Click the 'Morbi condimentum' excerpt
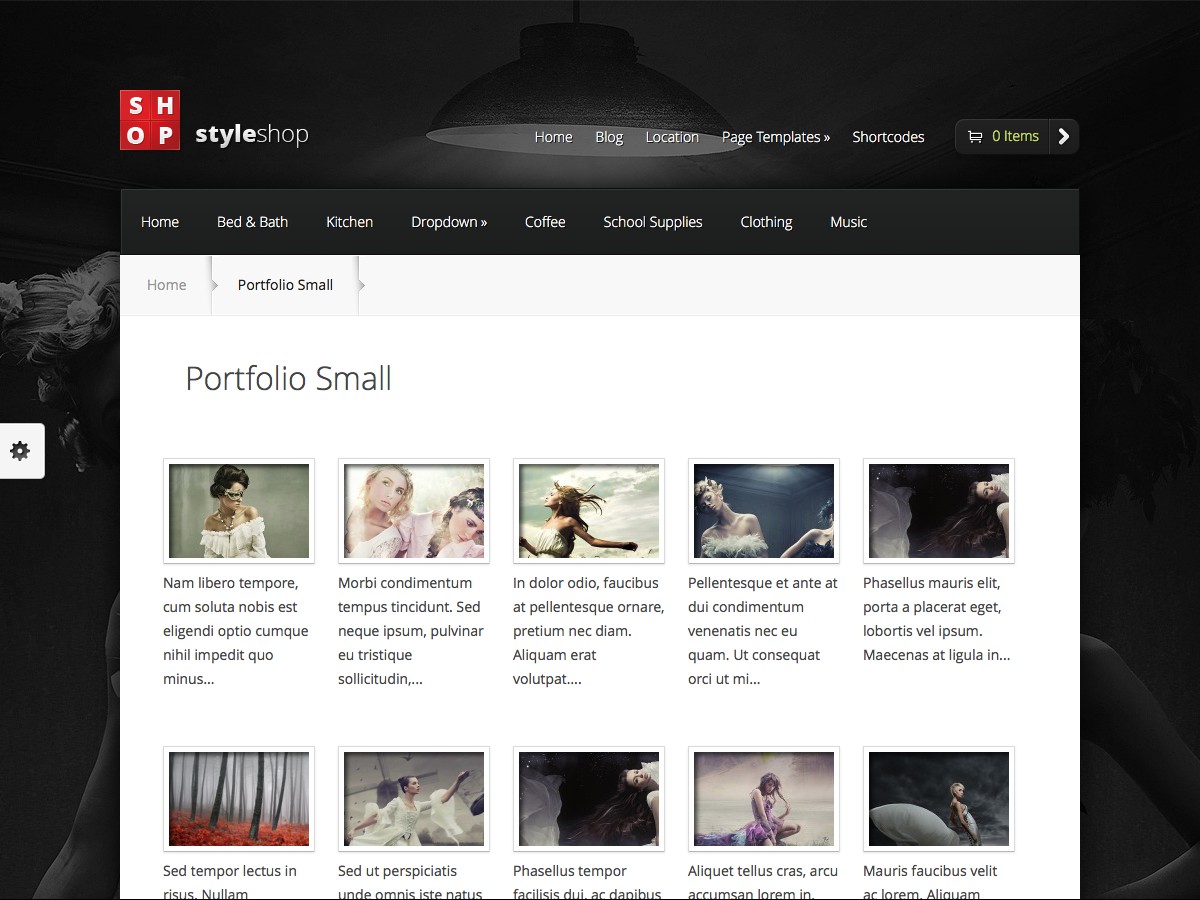The width and height of the screenshot is (1200, 900). 411,631
